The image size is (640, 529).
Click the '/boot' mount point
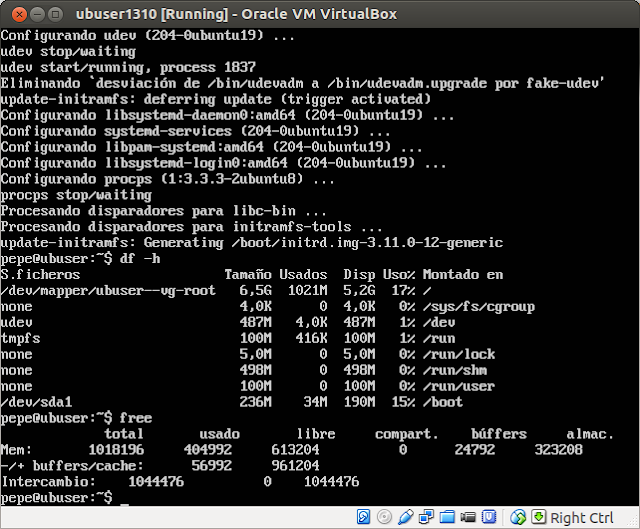coord(443,402)
